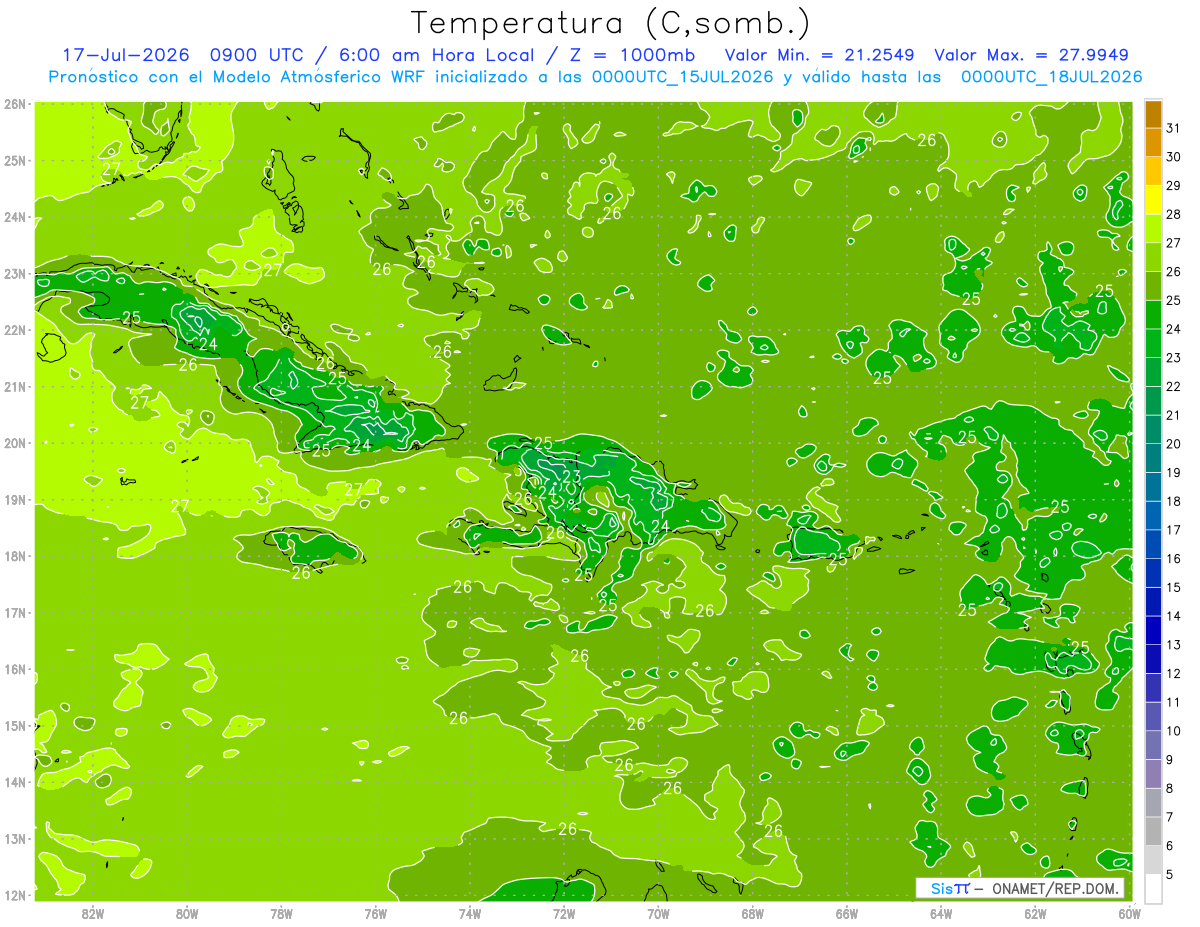Click the '20N' latitude label

[x=14, y=443]
